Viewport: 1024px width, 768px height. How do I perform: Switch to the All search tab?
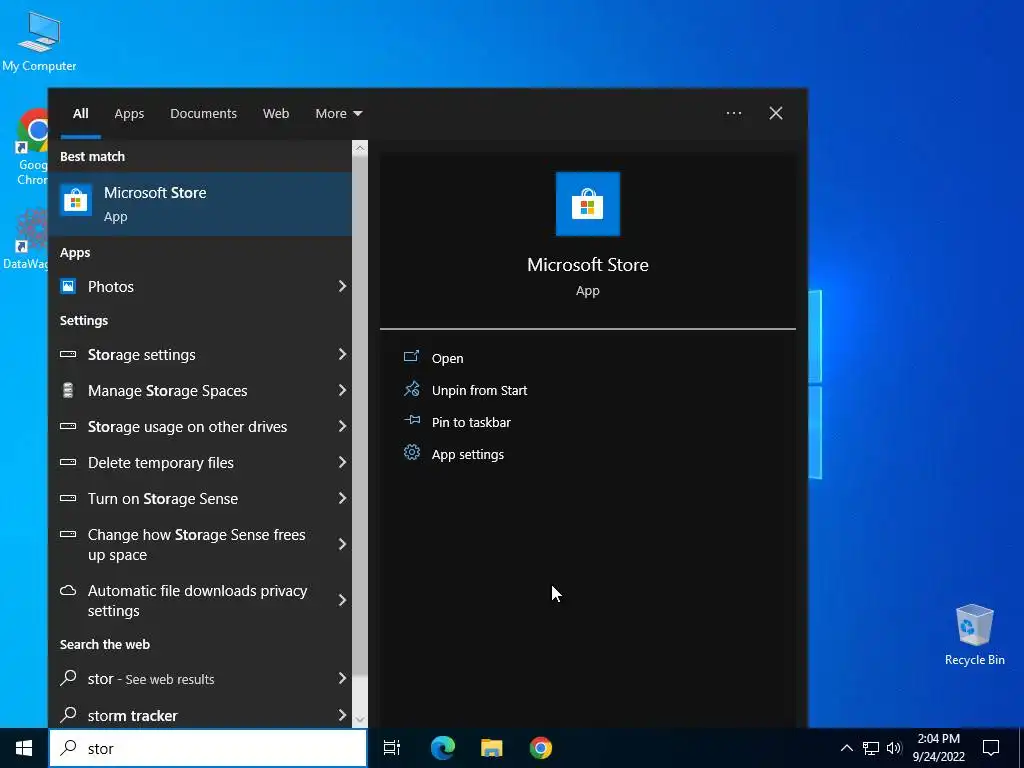[x=80, y=113]
